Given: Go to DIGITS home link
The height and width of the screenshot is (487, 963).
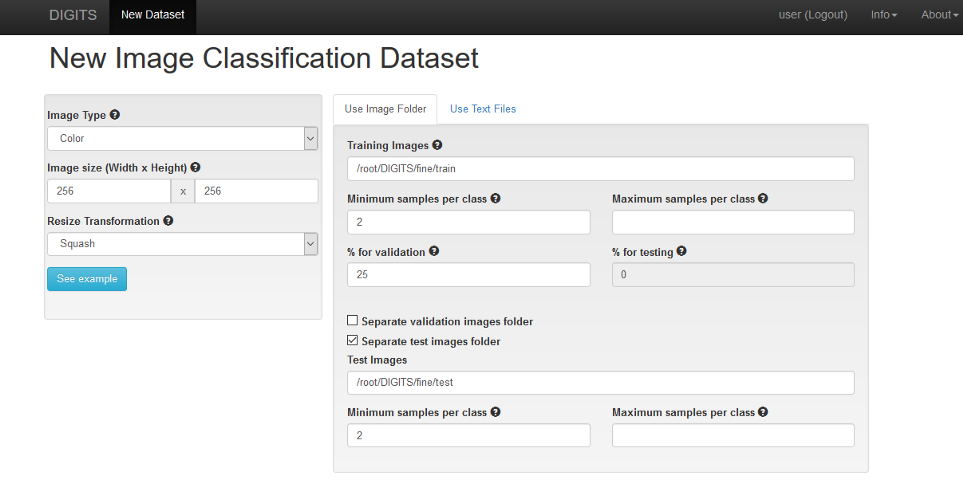Looking at the screenshot, I should [72, 15].
